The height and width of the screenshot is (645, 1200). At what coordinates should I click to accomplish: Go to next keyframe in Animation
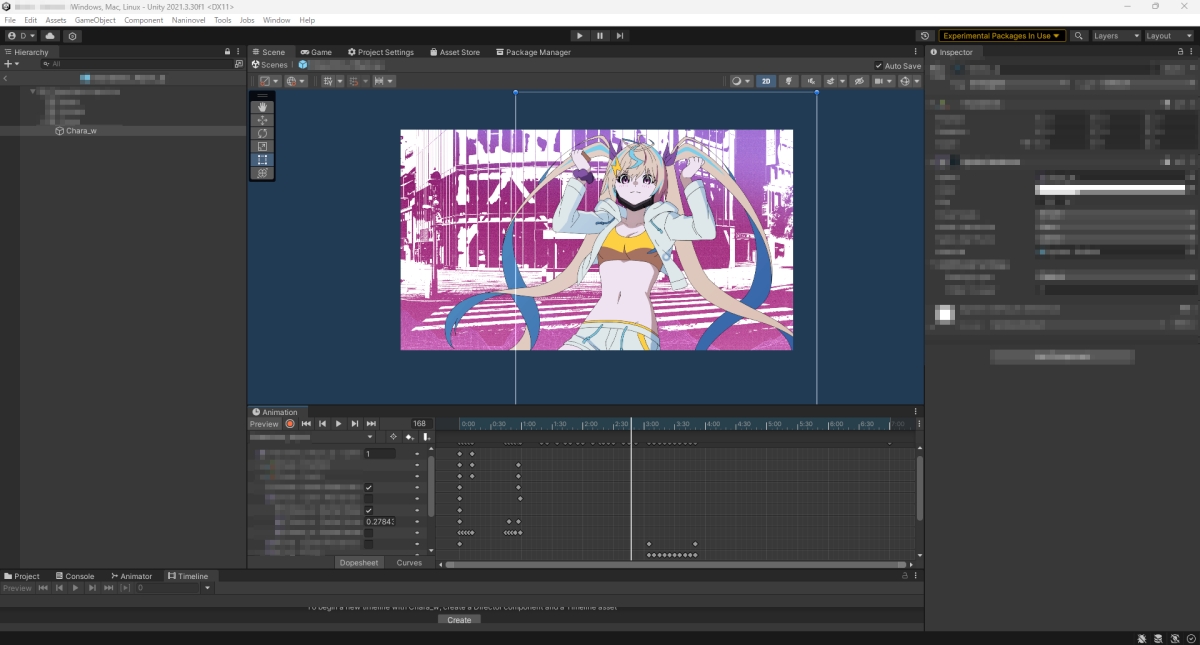[x=354, y=424]
